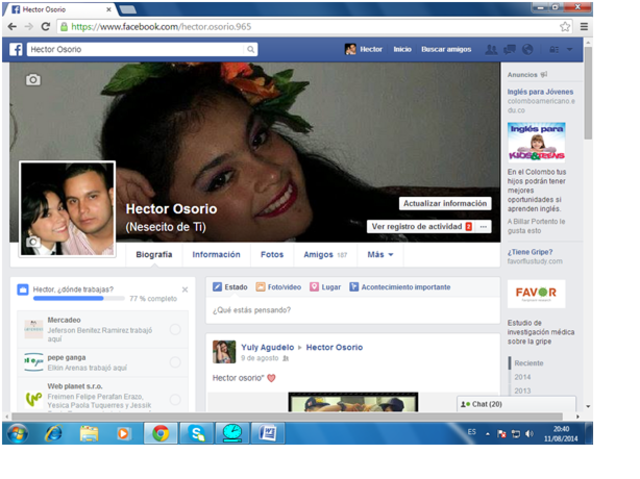This screenshot has height=479, width=640.
Task: Click the volume speaker tray icon
Action: (x=529, y=434)
